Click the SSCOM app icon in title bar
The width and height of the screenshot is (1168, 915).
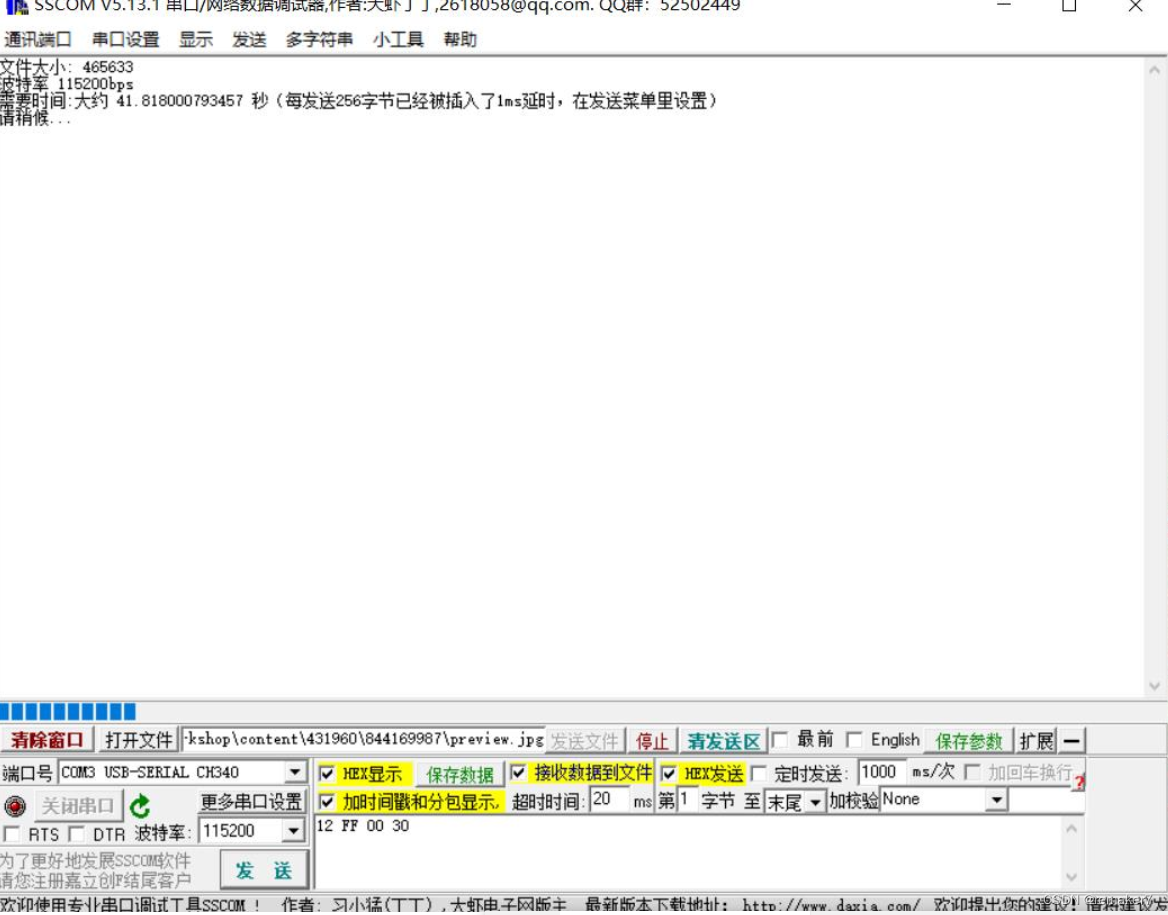15,7
